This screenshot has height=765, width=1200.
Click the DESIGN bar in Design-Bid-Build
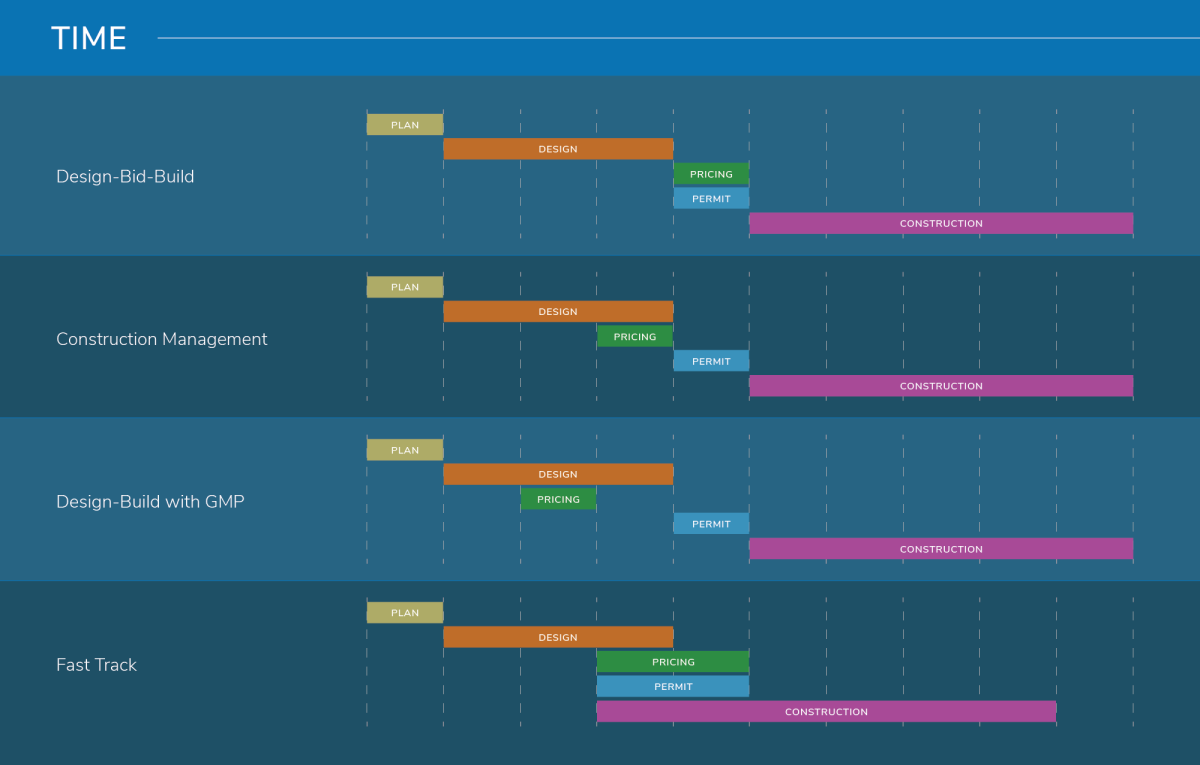(x=558, y=149)
